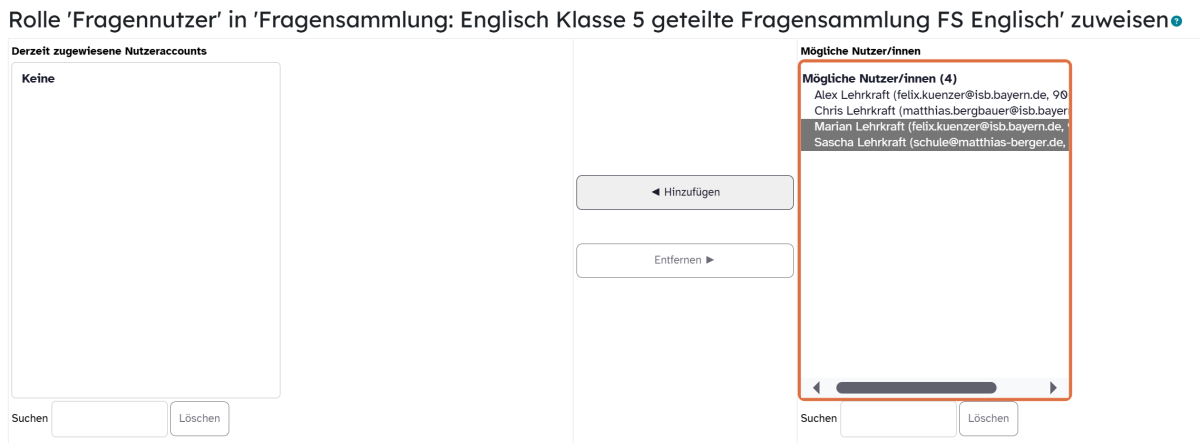Click Löschen next to possible users search
The image size is (1200, 443).
tap(989, 418)
